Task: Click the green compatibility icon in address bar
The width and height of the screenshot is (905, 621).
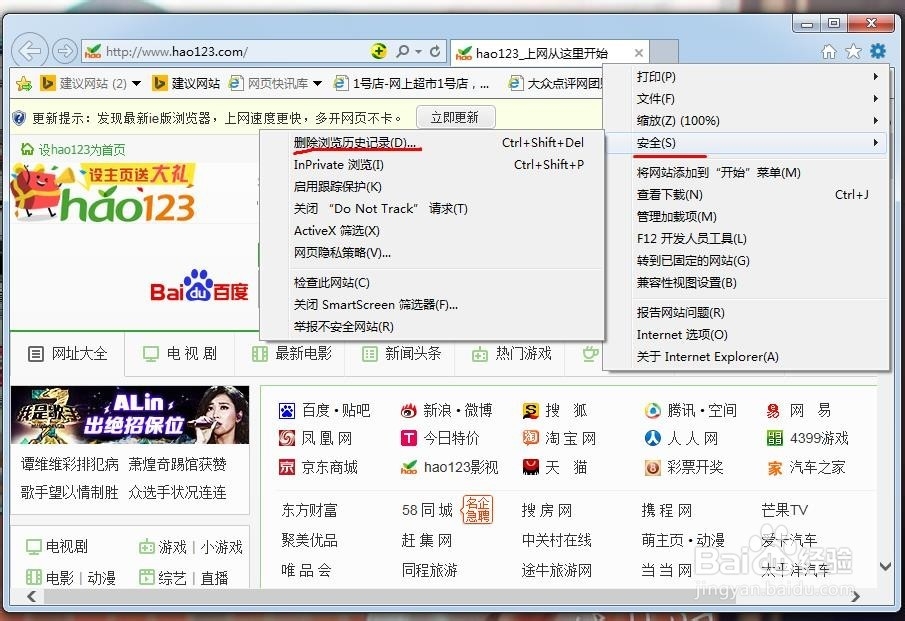Action: click(x=379, y=51)
